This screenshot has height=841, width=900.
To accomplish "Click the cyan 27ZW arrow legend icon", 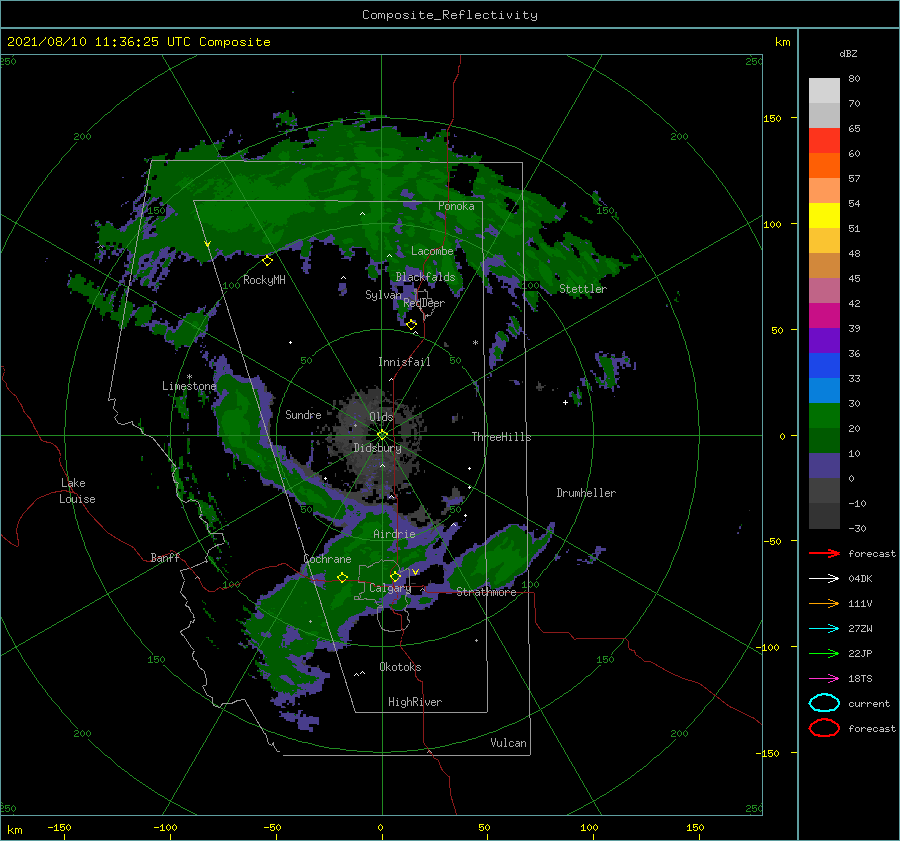I will click(x=824, y=629).
